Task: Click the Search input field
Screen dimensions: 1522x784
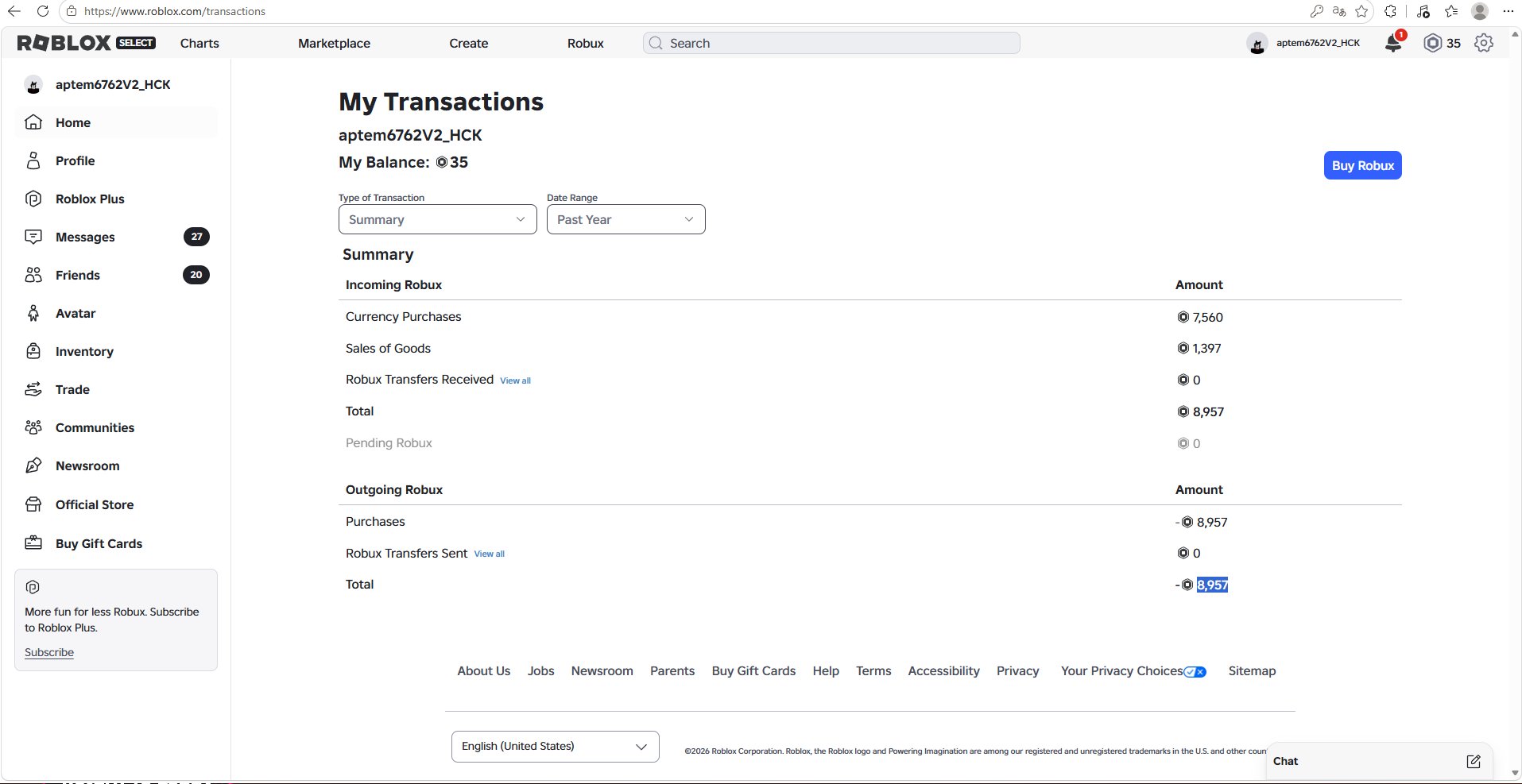Action: point(831,43)
